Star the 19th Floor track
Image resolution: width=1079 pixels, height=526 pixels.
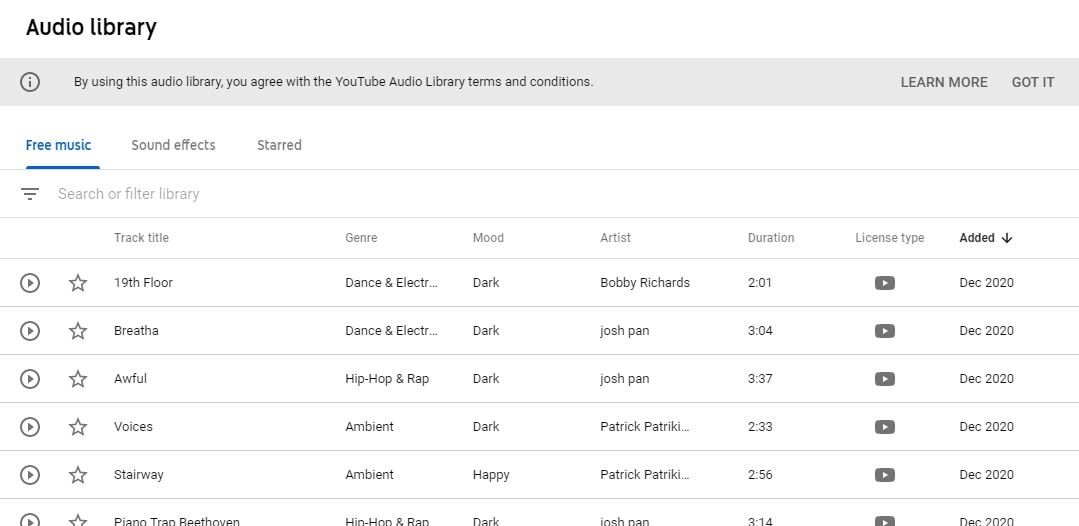click(x=78, y=283)
